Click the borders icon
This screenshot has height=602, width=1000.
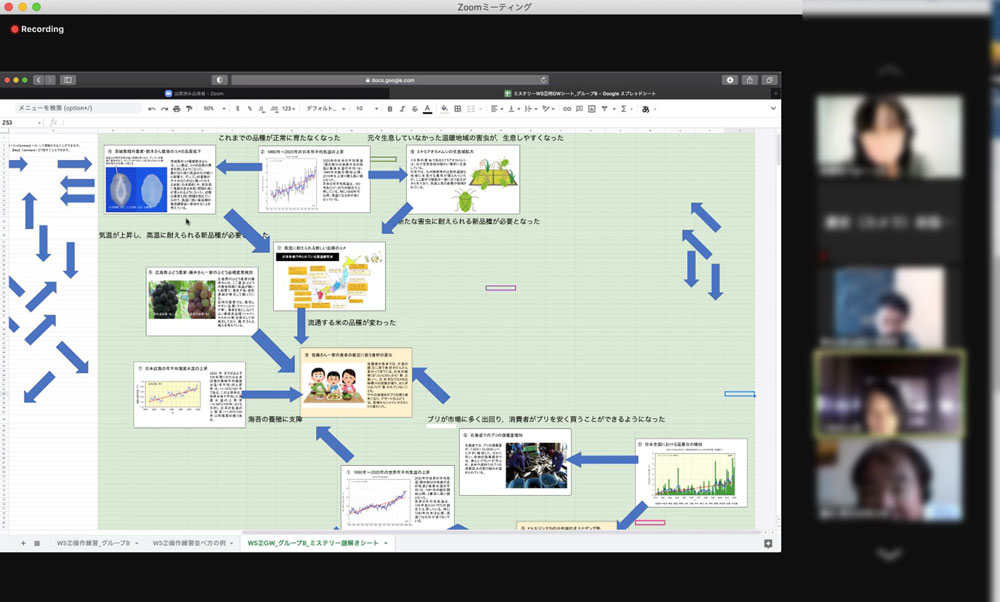click(x=457, y=108)
